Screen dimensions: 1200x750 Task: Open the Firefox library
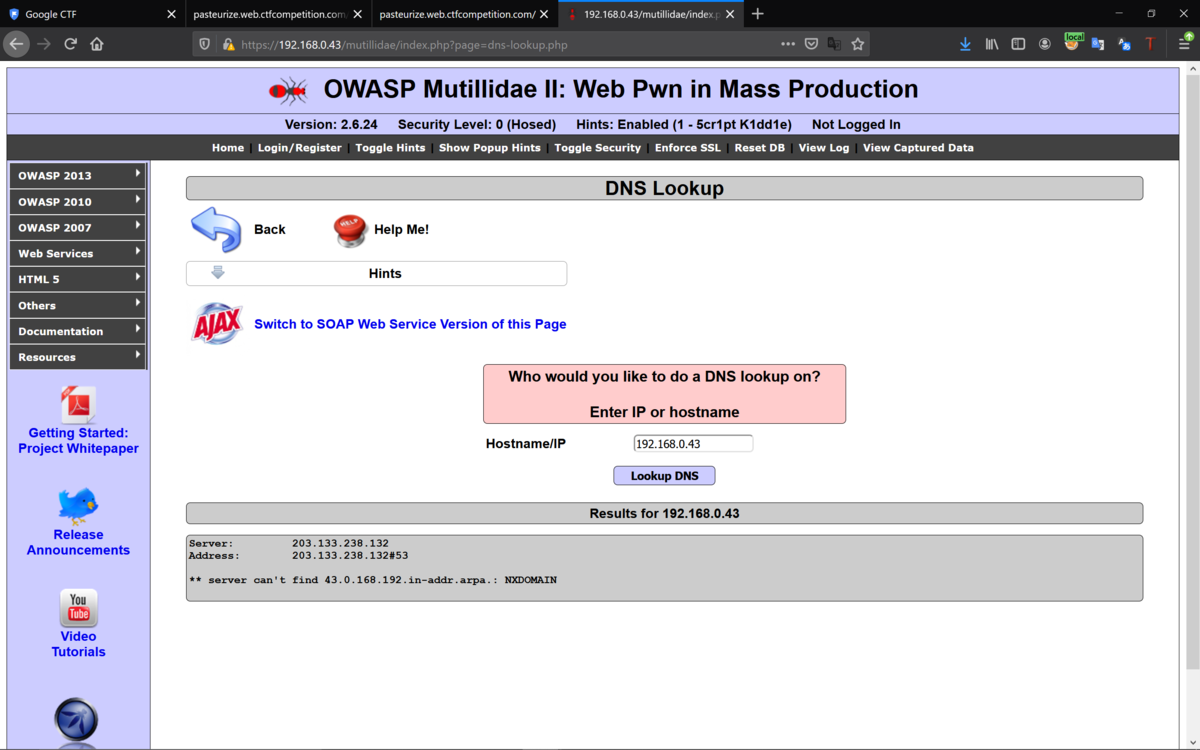pos(992,44)
